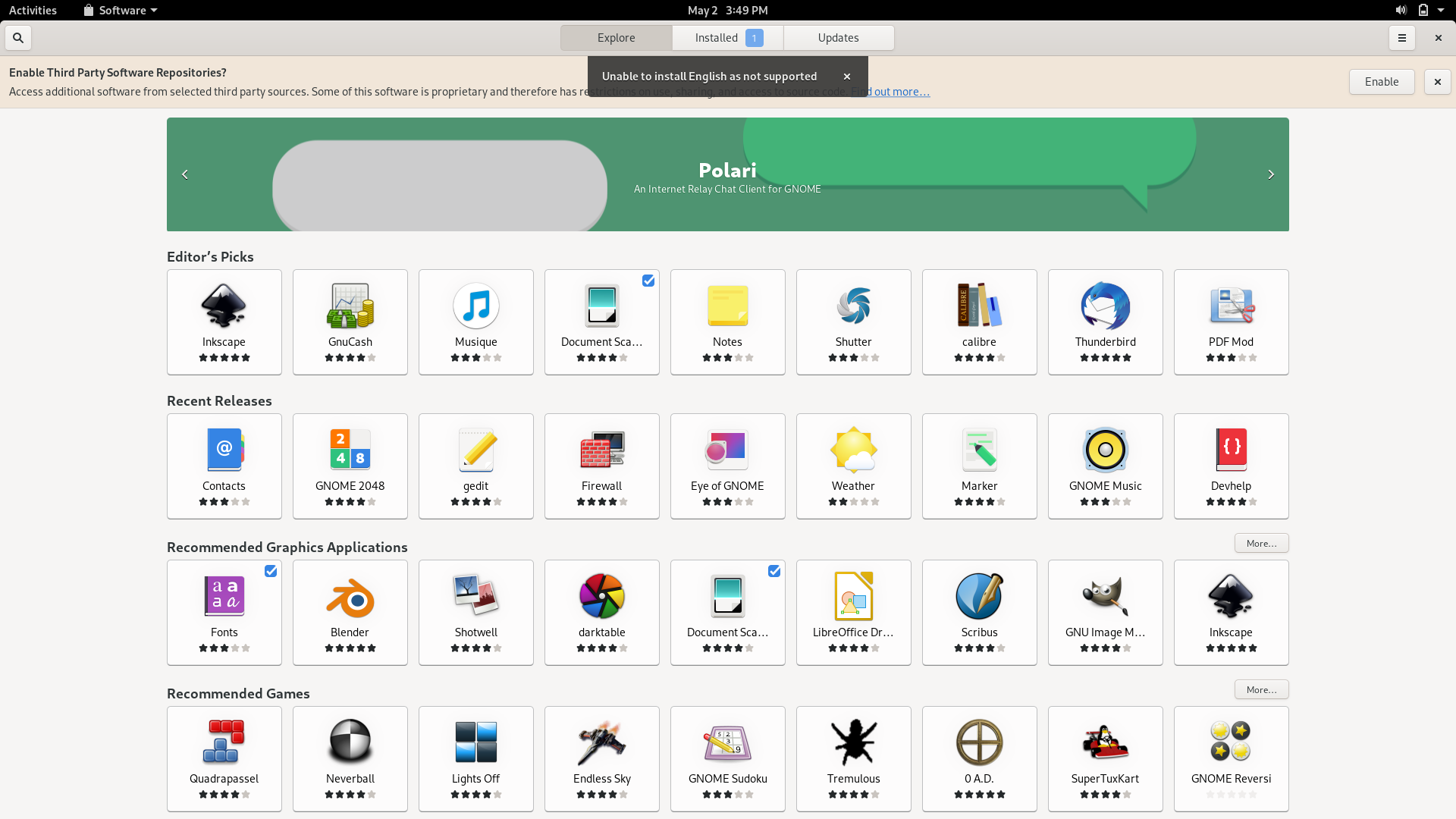Screen dimensions: 1456x819
Task: Open the Musique music player tile
Action: pyautogui.click(x=475, y=322)
